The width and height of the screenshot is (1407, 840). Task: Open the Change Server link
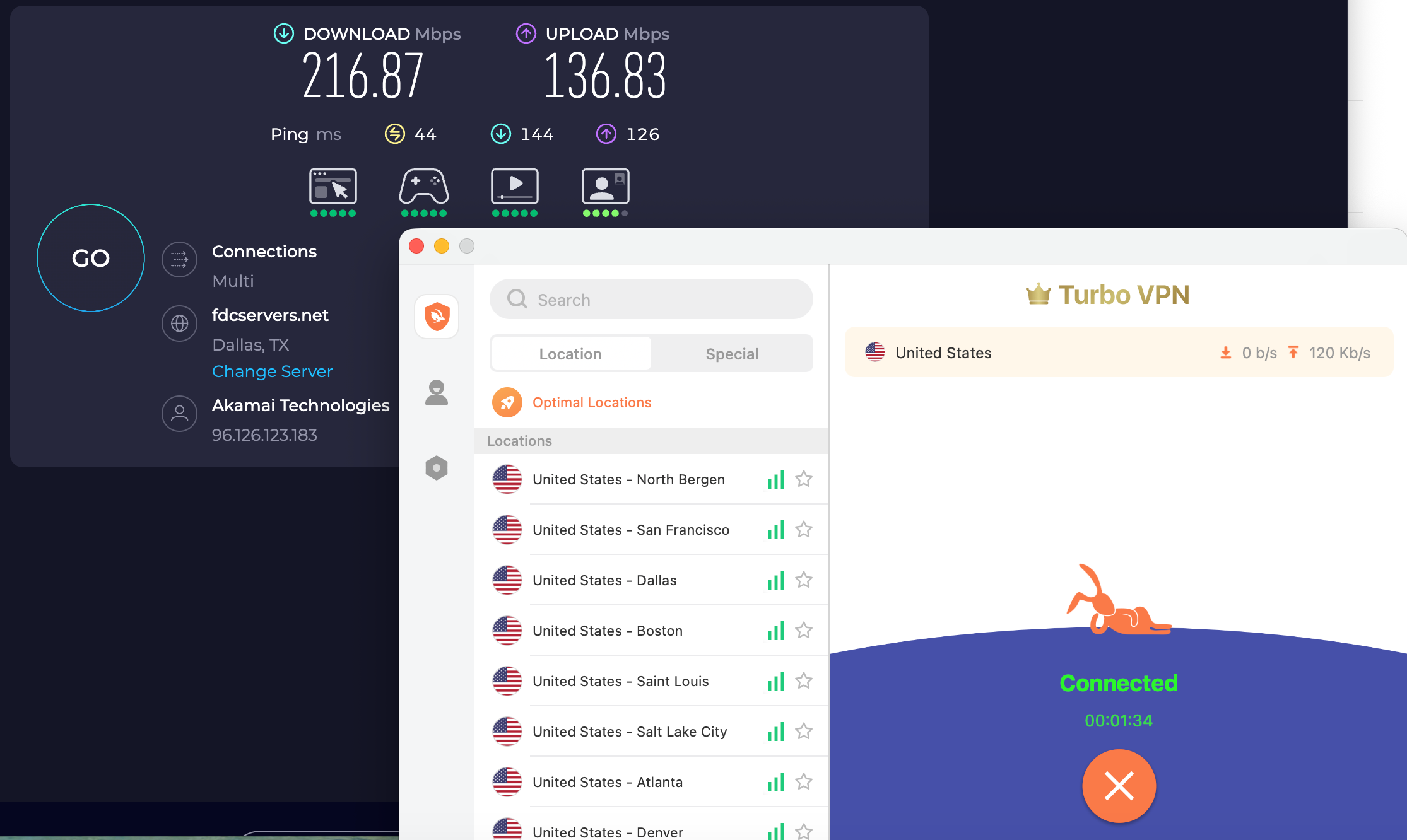tap(272, 371)
